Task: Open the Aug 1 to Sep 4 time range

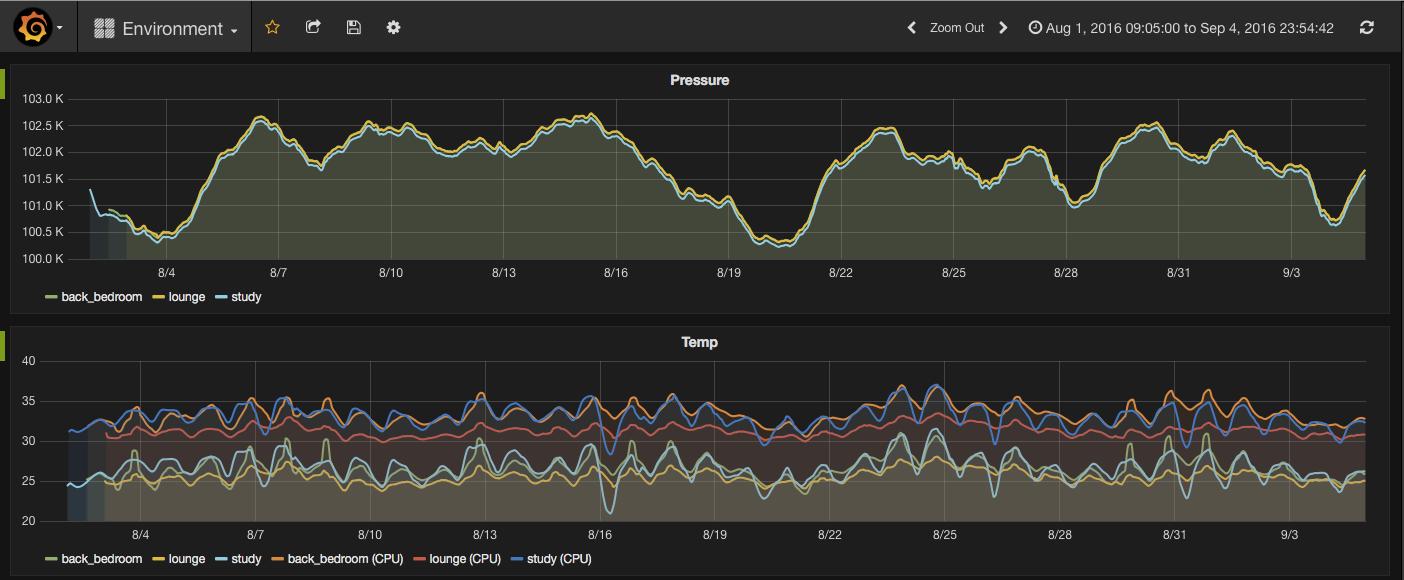Action: click(1190, 27)
